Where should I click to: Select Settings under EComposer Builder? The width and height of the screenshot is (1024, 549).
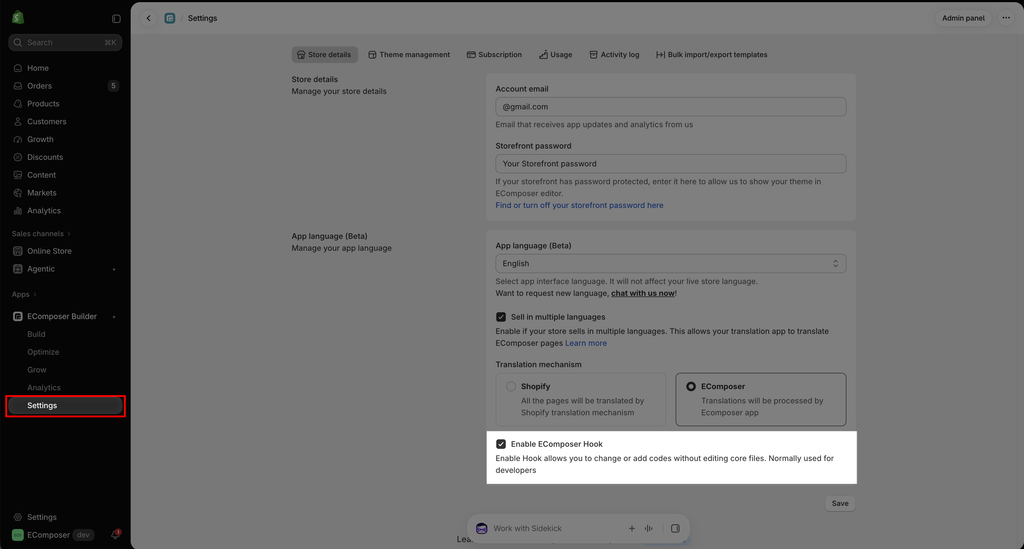pos(65,405)
